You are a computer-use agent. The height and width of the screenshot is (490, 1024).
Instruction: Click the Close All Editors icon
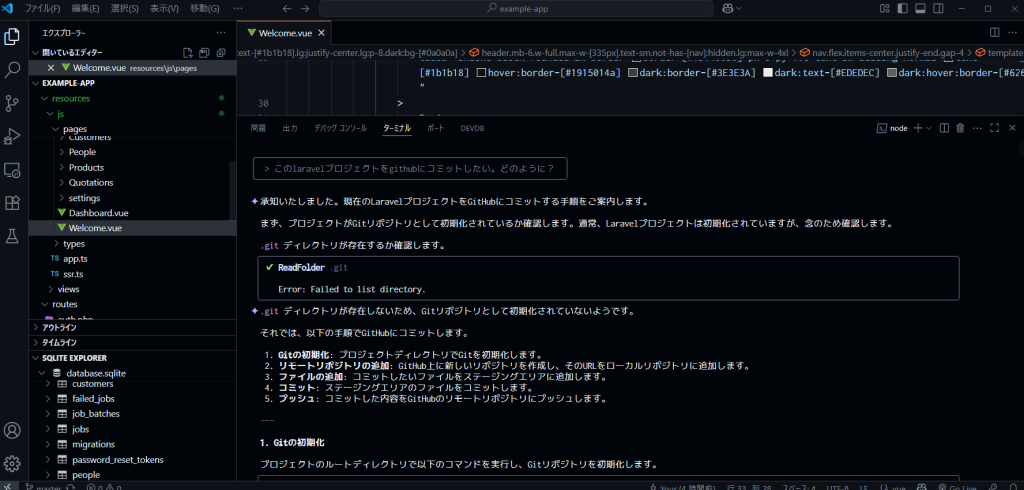click(x=221, y=53)
